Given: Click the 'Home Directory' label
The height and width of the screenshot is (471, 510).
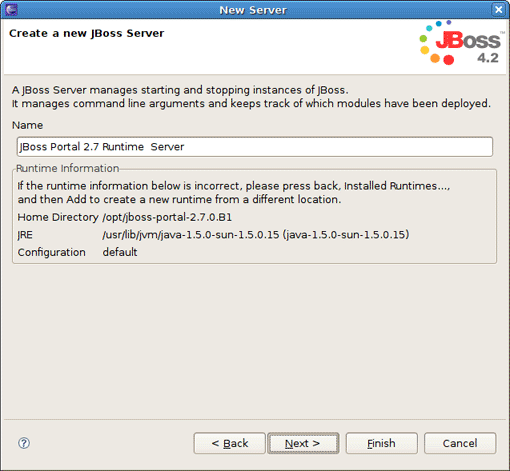Looking at the screenshot, I should [58, 217].
